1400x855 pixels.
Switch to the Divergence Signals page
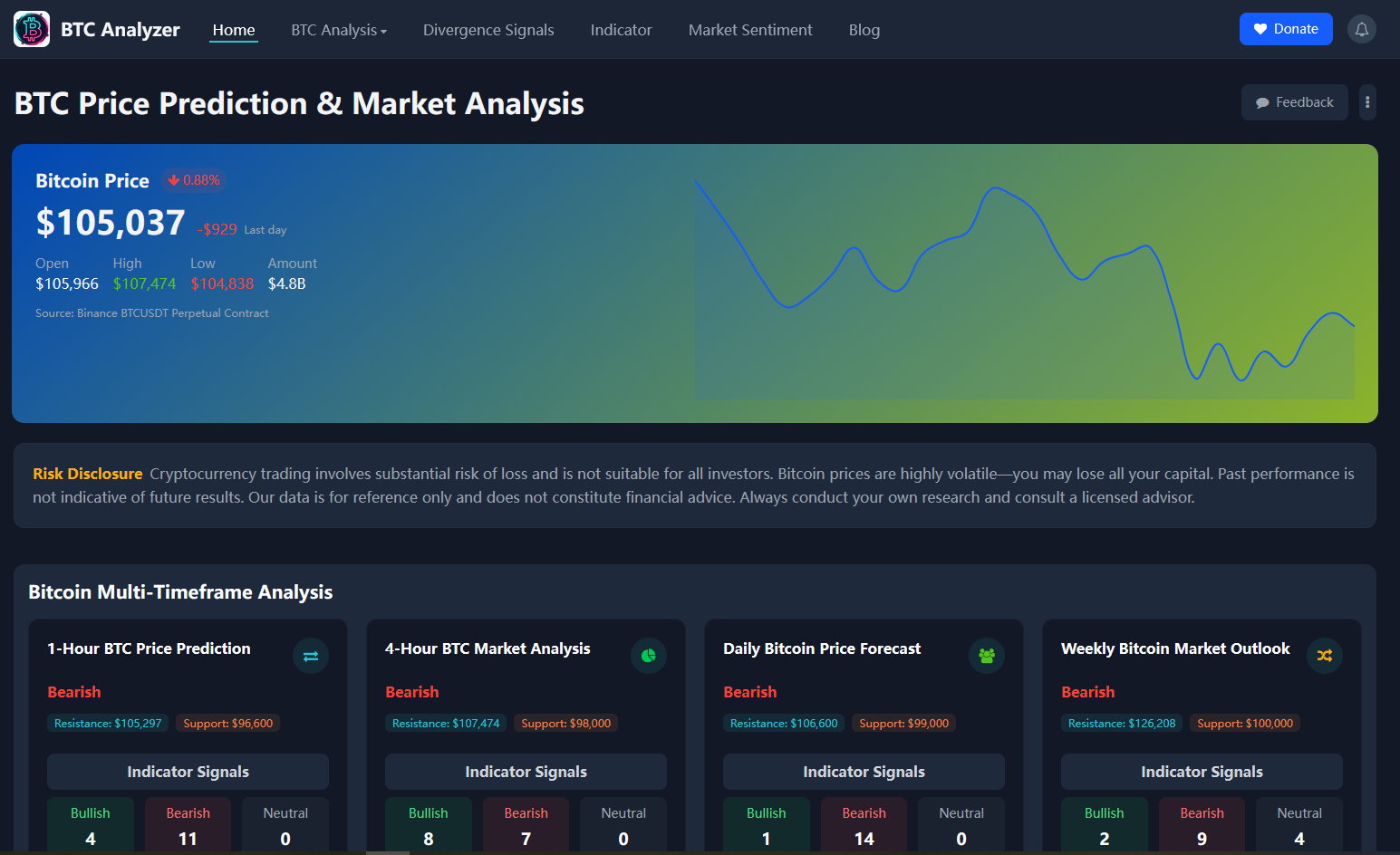[488, 30]
